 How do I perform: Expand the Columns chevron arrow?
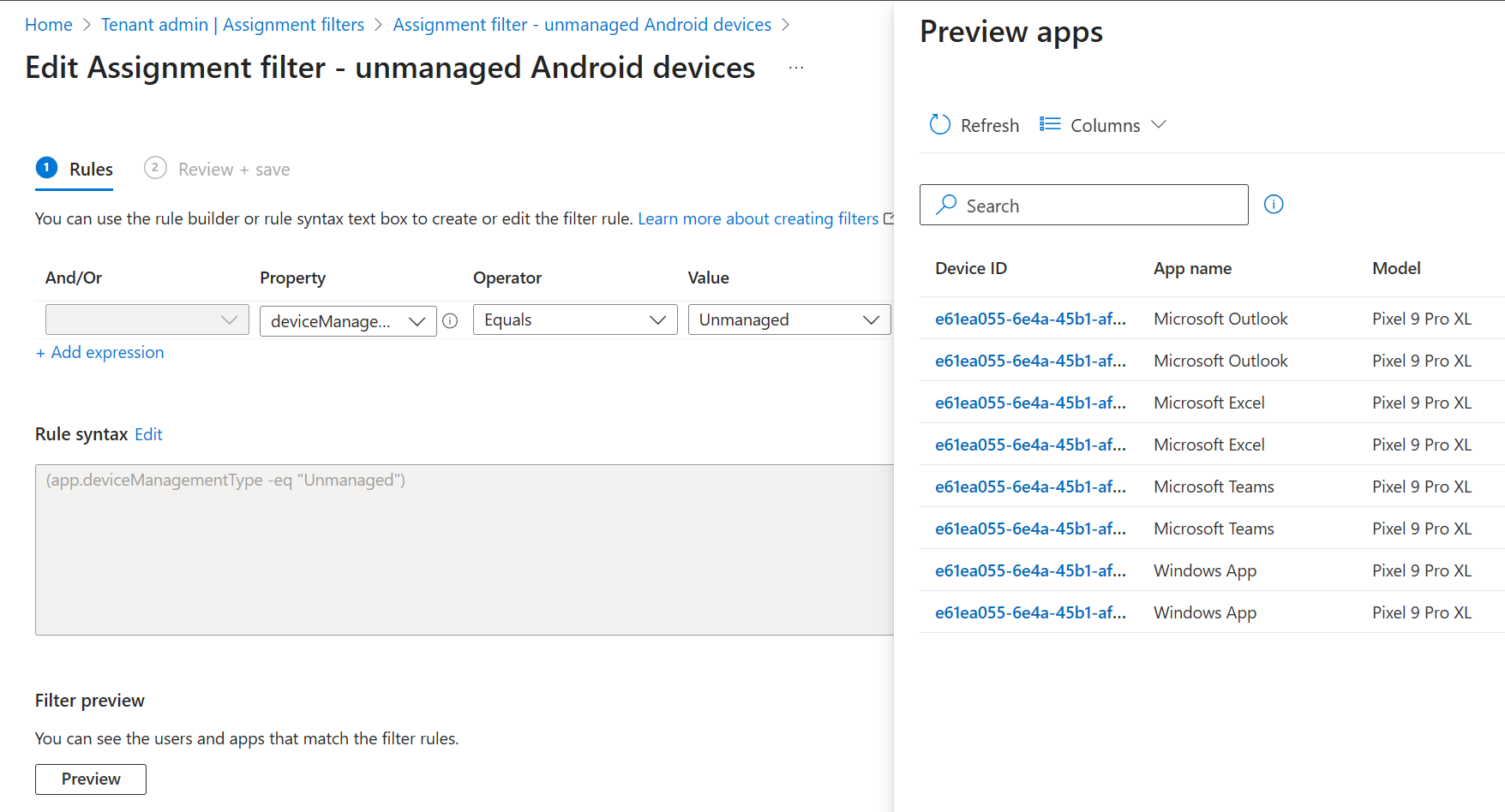(x=1159, y=125)
